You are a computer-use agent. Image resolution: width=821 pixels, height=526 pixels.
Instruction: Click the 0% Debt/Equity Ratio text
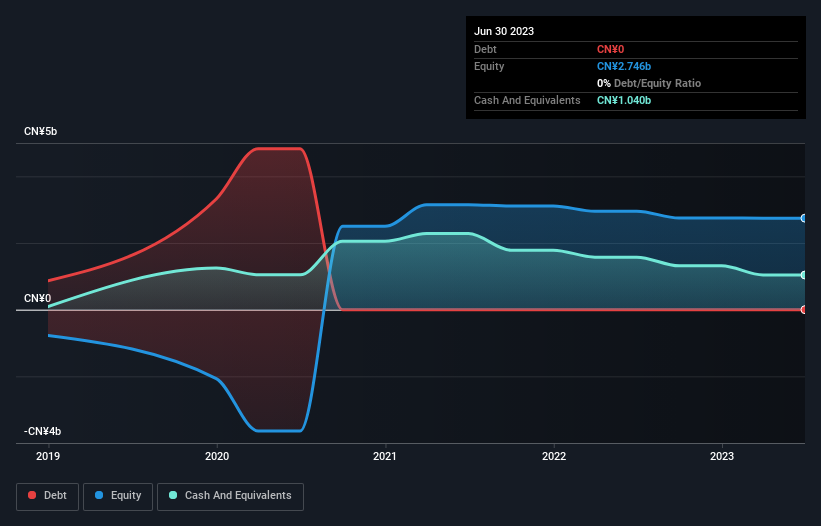pos(649,83)
